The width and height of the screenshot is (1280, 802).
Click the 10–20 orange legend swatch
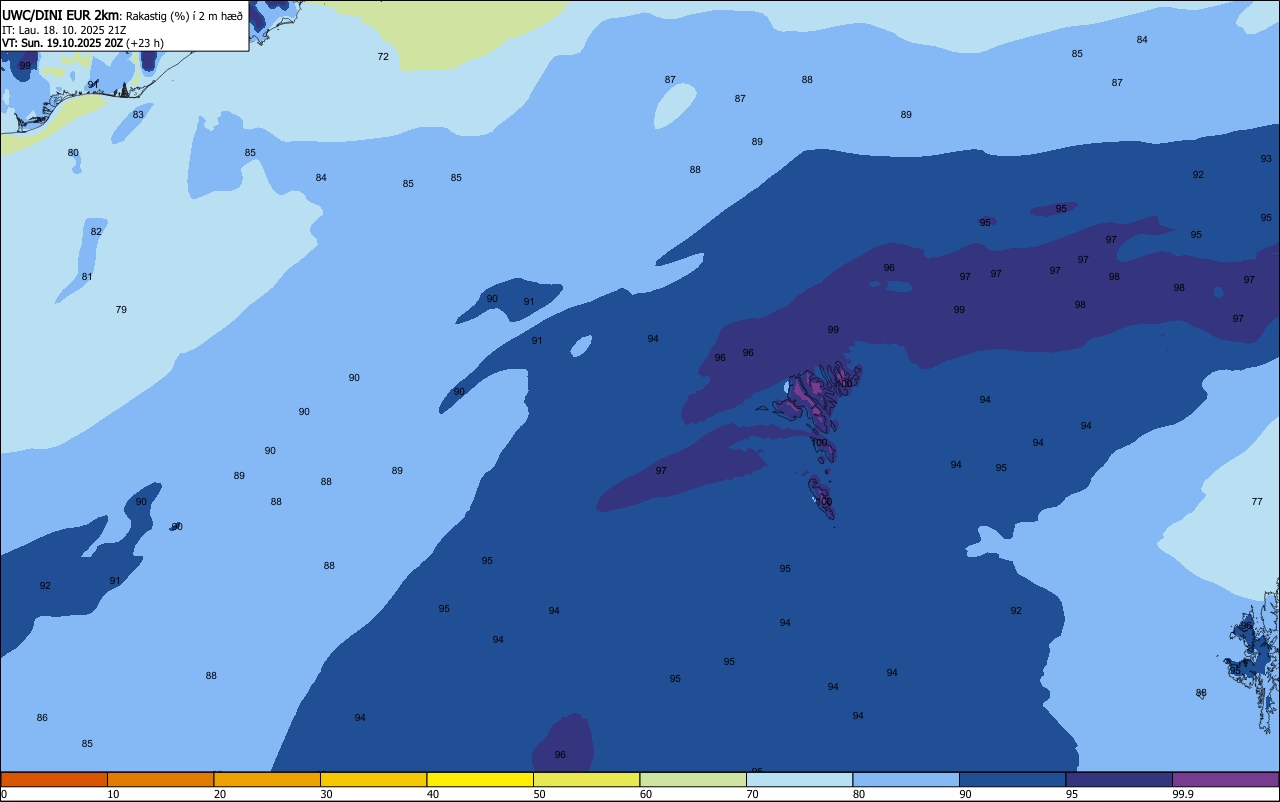[160, 779]
